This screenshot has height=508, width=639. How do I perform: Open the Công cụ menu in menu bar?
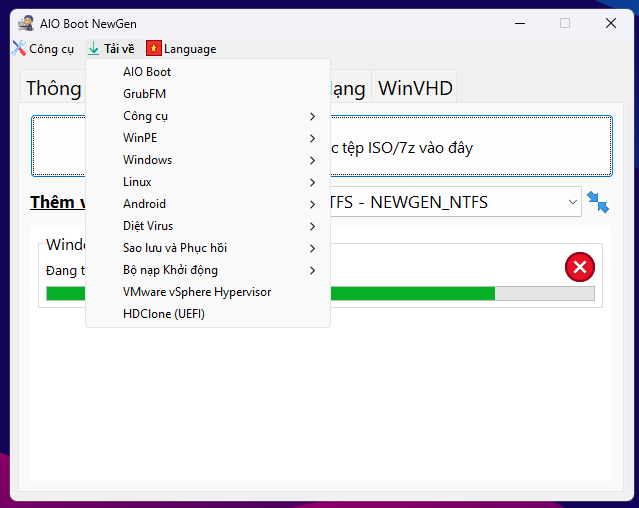(43, 49)
